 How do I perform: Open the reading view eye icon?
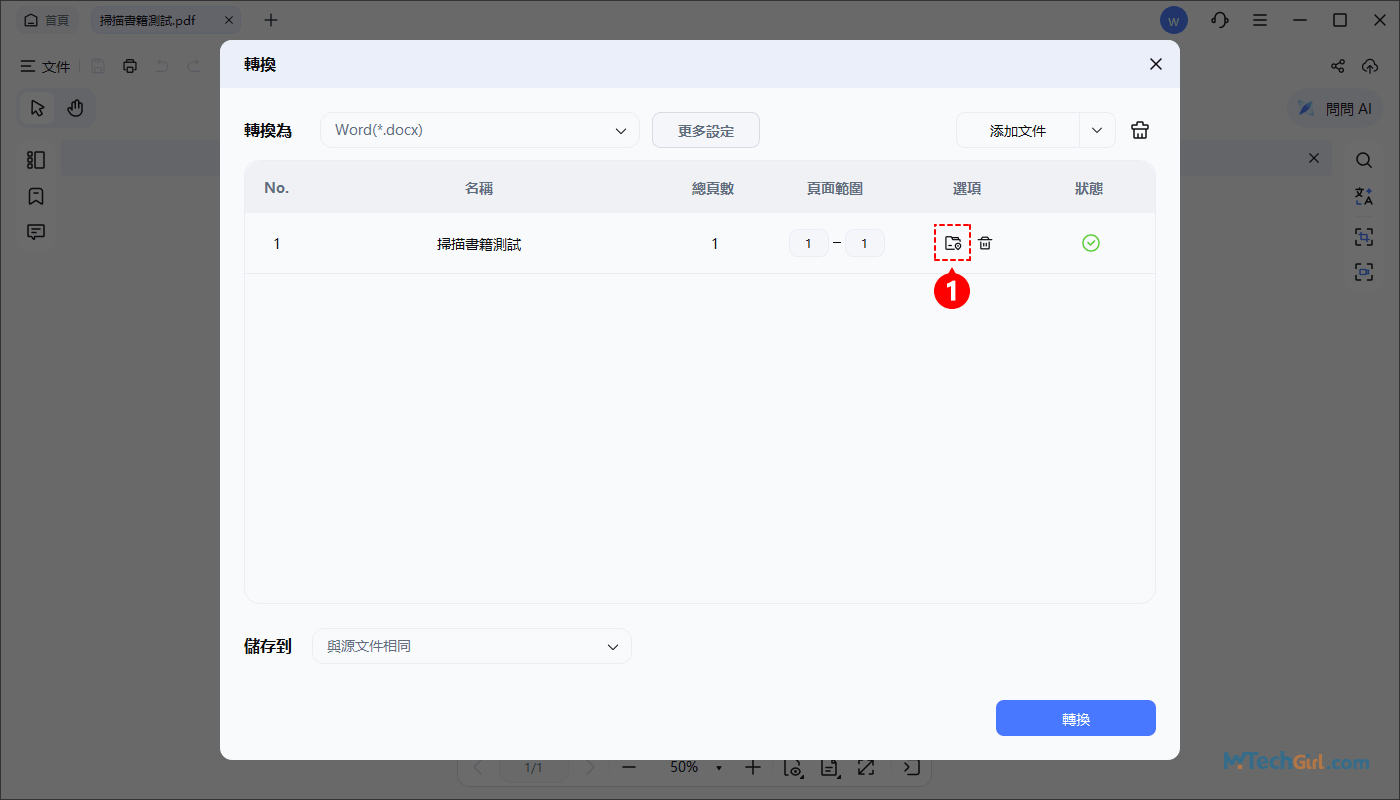[793, 768]
